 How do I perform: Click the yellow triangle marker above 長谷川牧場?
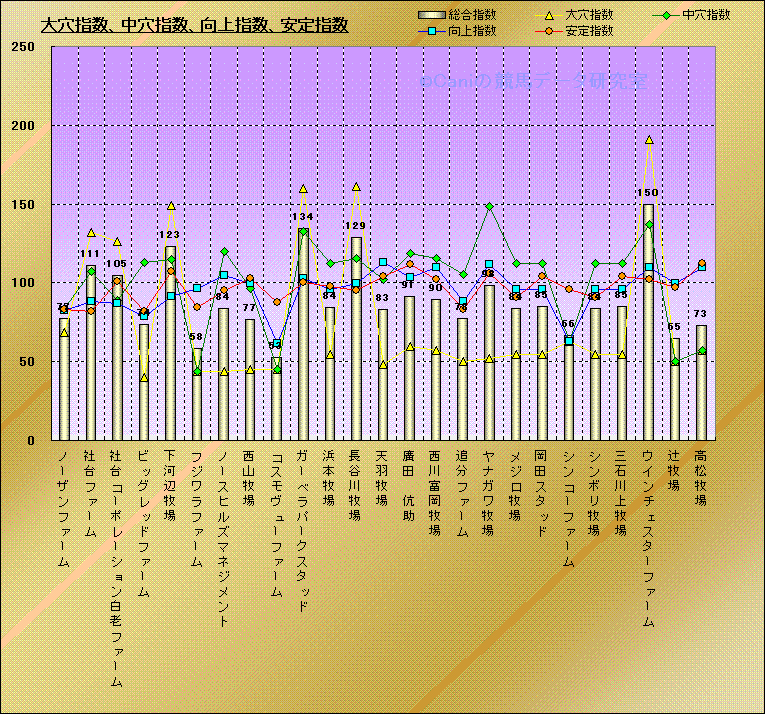[356, 187]
